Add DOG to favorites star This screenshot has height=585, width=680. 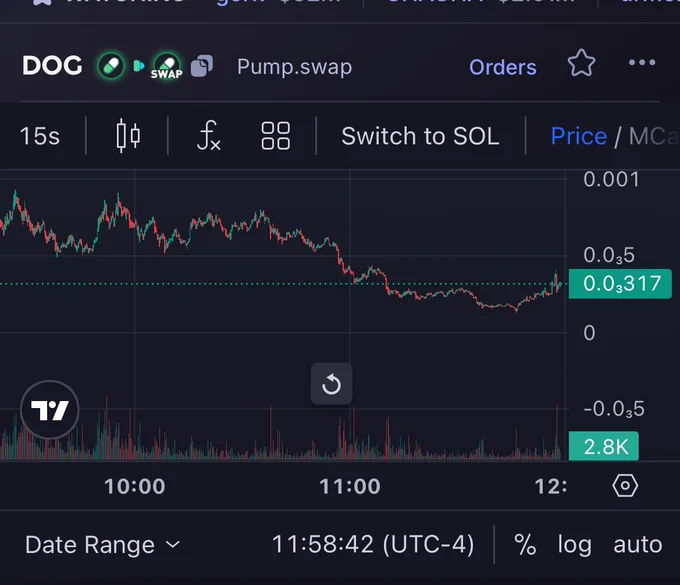tap(581, 63)
